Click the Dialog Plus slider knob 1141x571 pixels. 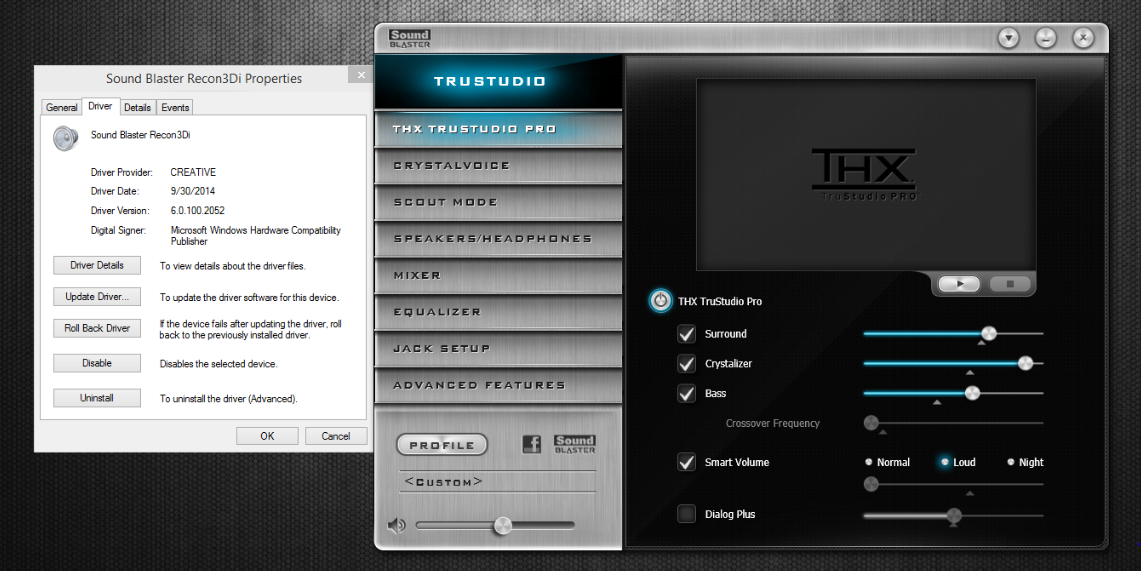[954, 516]
